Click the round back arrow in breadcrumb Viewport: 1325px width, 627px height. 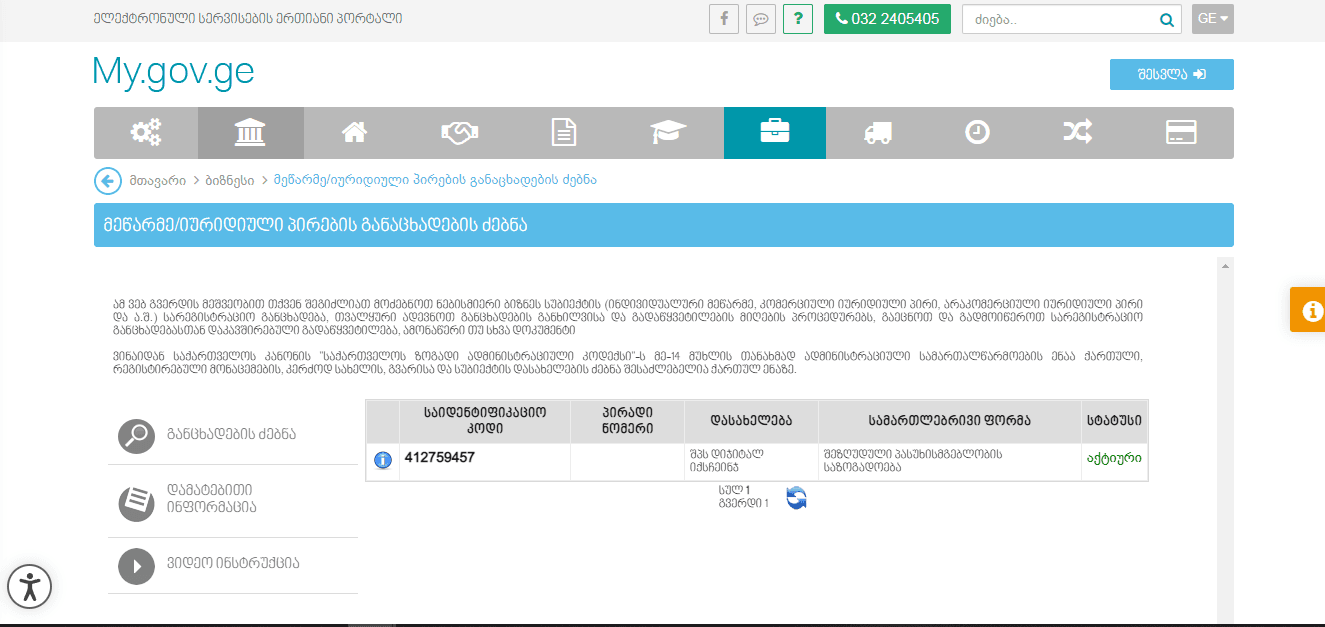[x=107, y=181]
